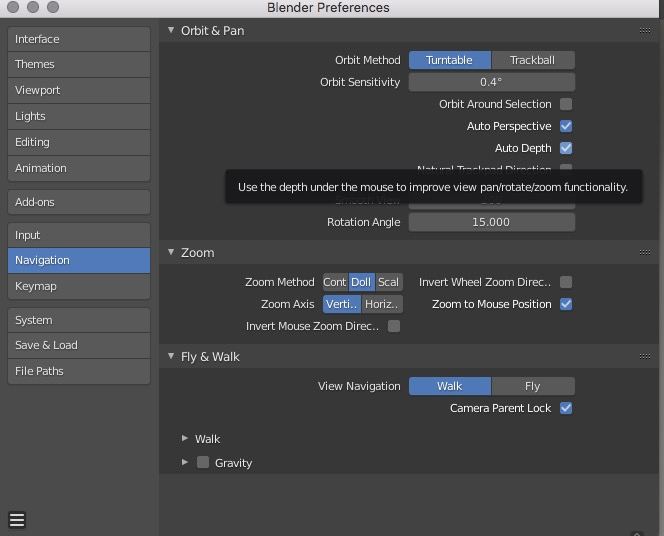The width and height of the screenshot is (664, 536).
Task: Open Save & Load preferences
Action: pos(79,345)
